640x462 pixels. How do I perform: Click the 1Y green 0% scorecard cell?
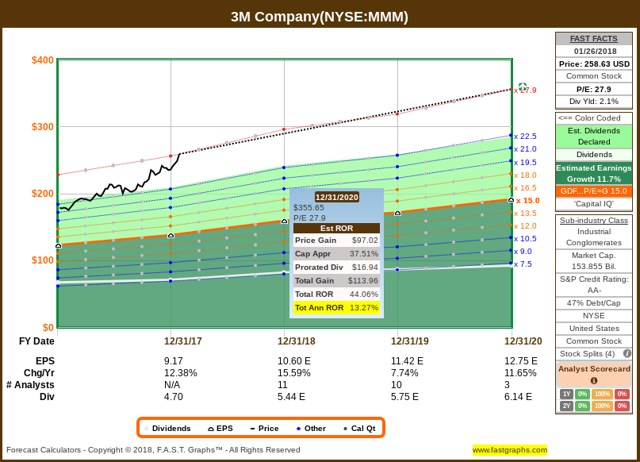(x=582, y=394)
